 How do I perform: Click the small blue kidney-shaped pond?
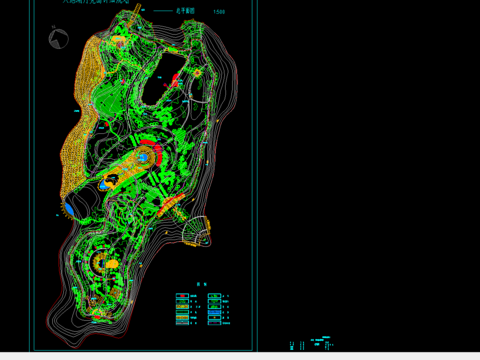[x=108, y=183]
